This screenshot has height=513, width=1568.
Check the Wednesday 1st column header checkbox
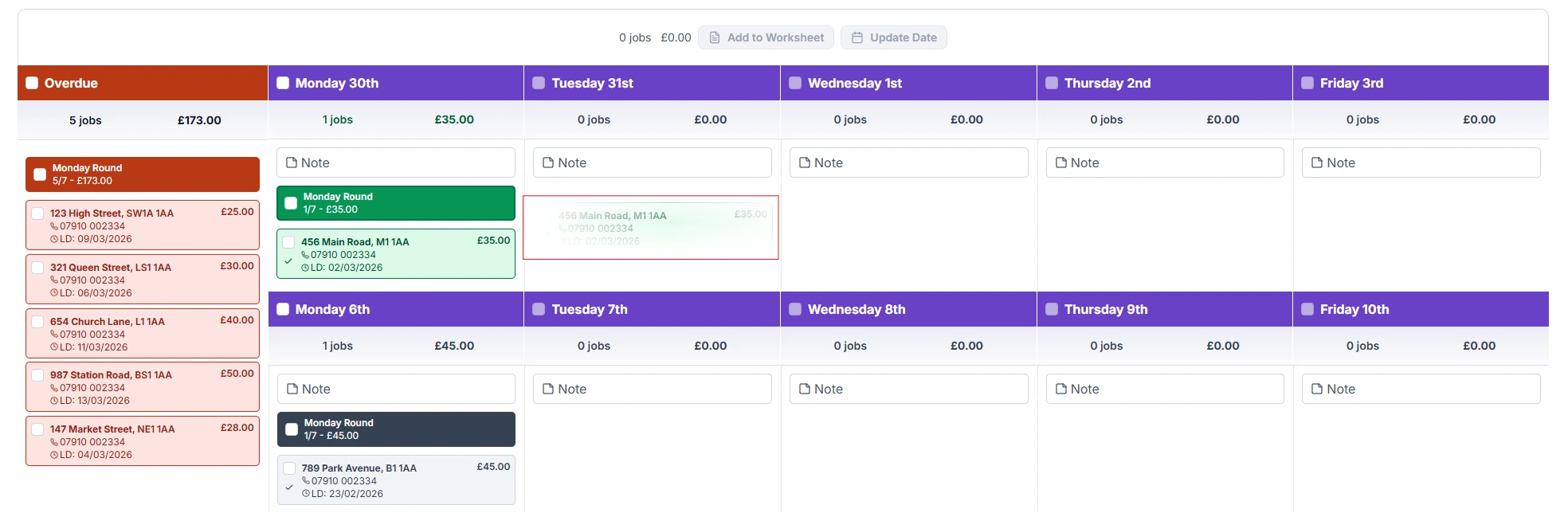pos(794,82)
